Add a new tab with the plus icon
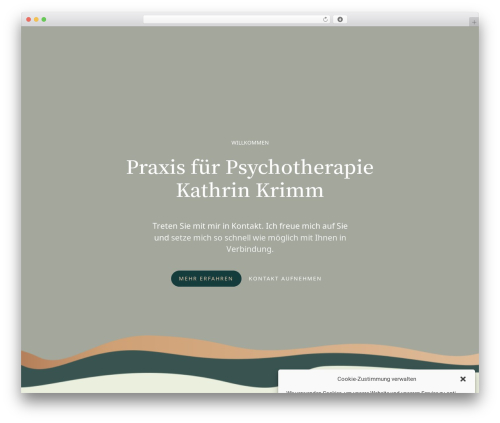The width and height of the screenshot is (500, 423). tap(474, 22)
